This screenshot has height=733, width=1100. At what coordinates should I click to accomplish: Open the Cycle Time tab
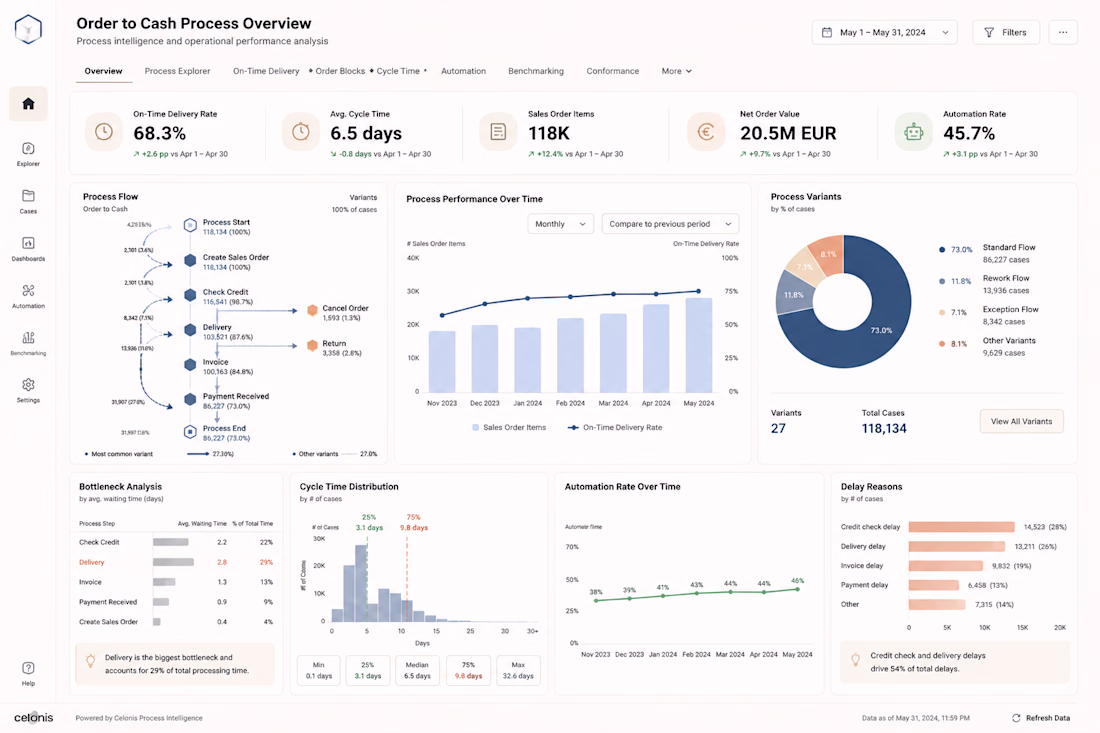coord(398,71)
